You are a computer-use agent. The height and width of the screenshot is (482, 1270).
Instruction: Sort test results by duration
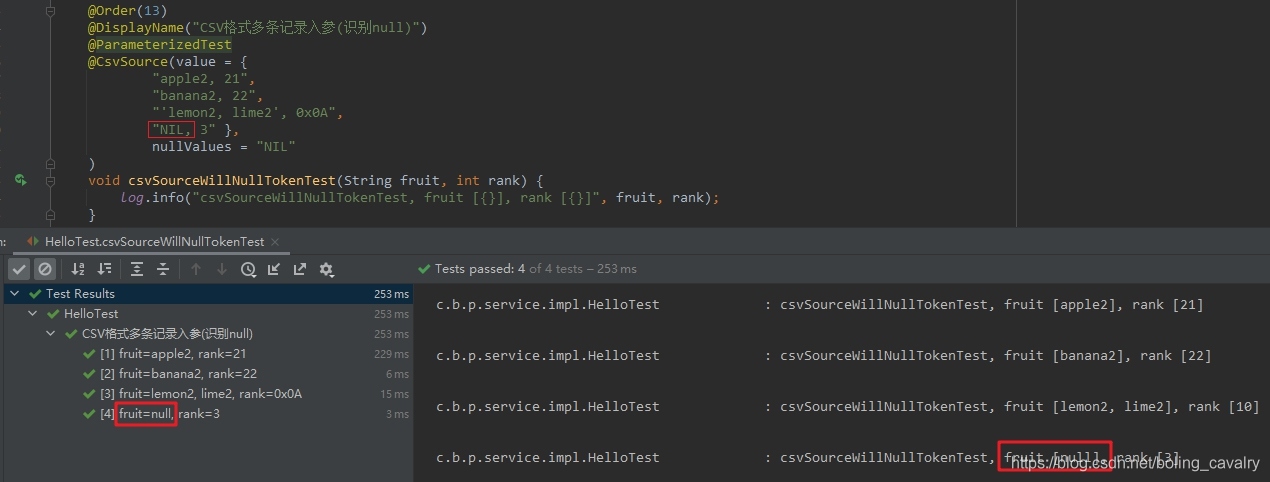[104, 269]
